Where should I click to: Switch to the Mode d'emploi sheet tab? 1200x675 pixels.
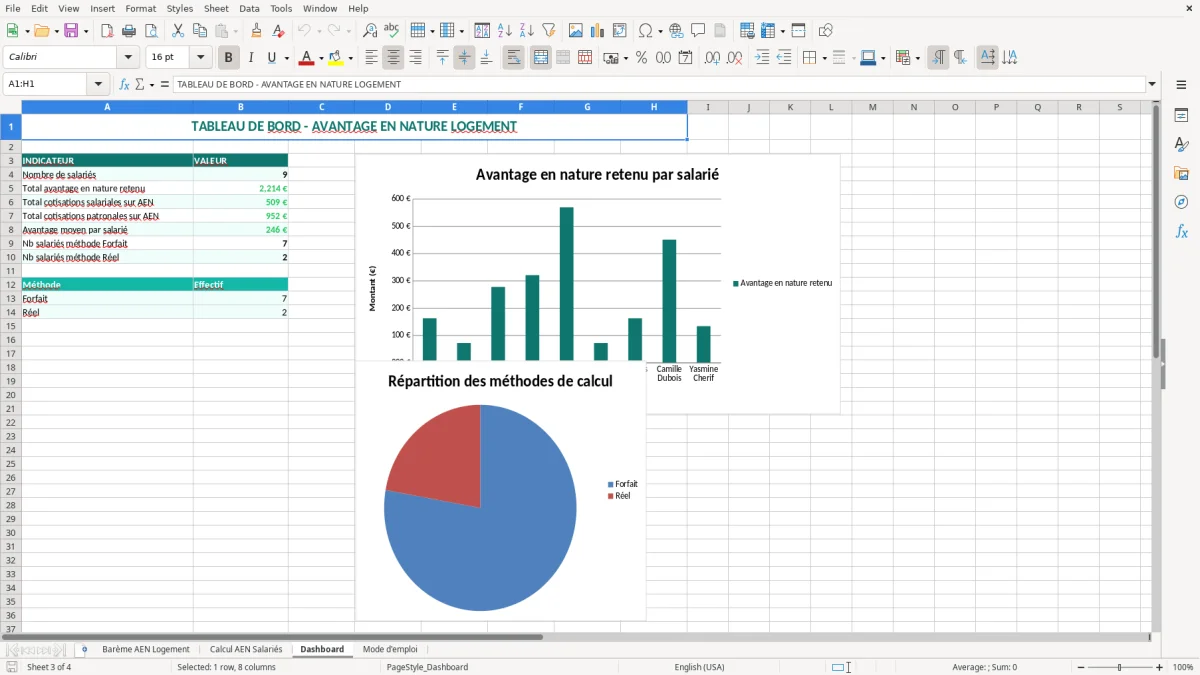pos(390,649)
